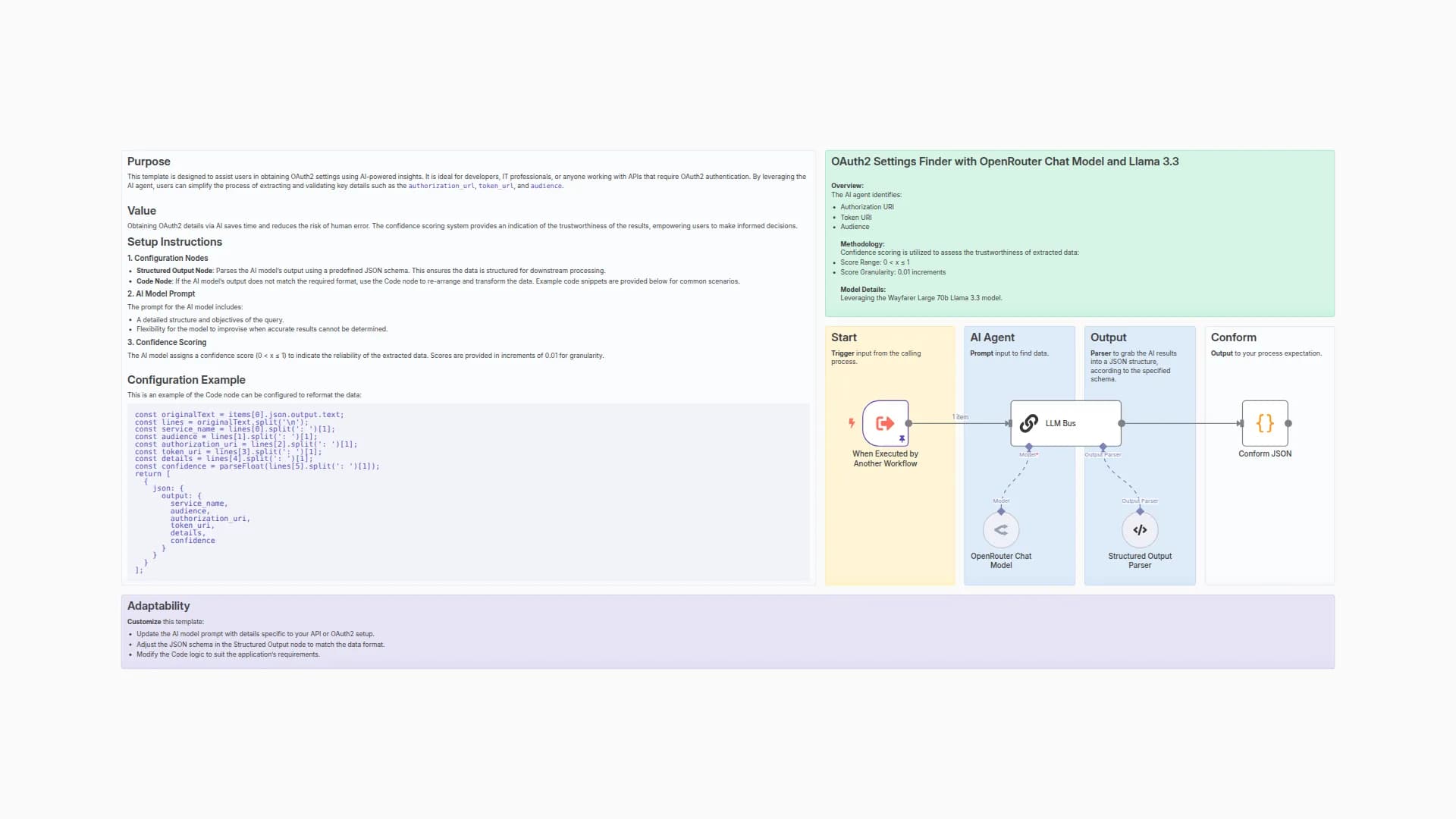
Task: Open the OpenRouter Chat Model node icon
Action: pyautogui.click(x=1001, y=529)
